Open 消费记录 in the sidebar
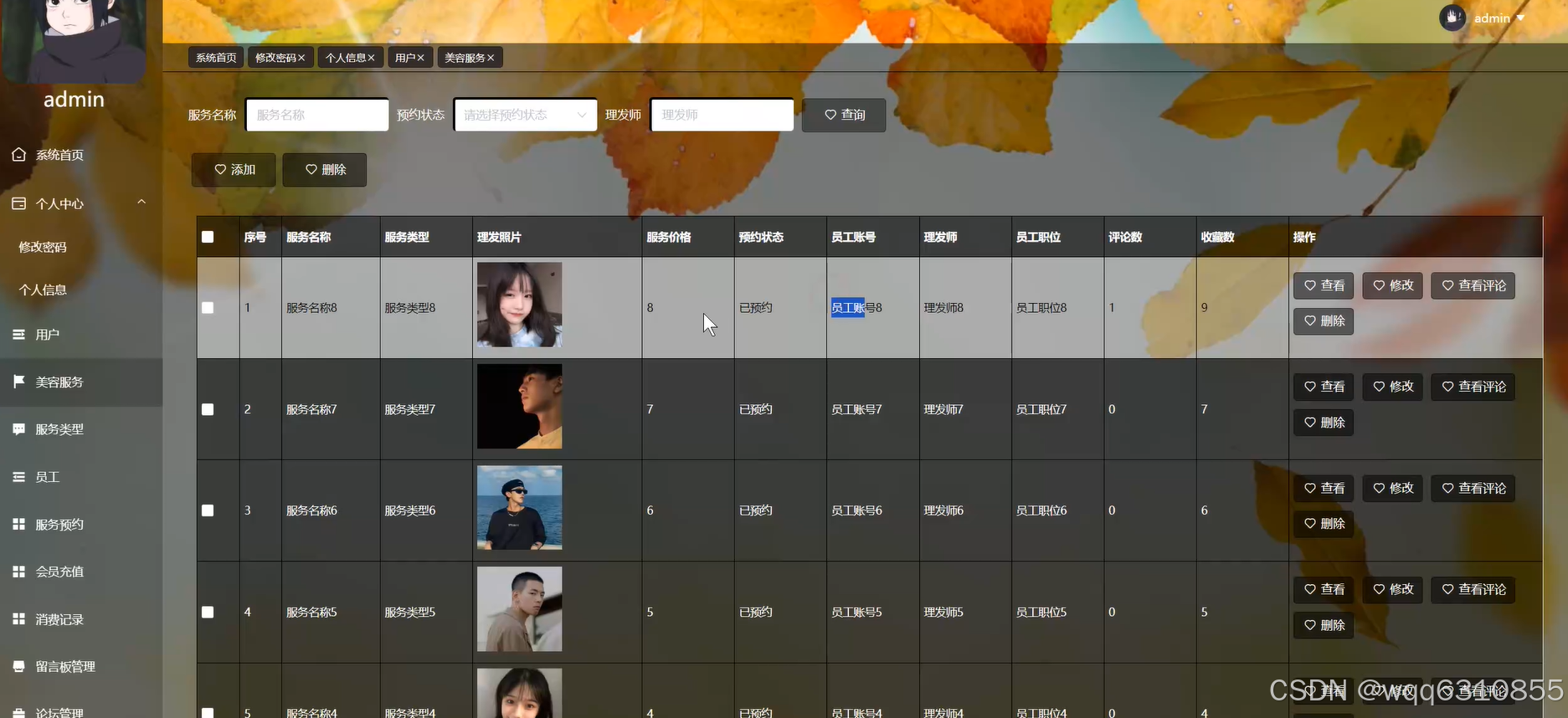The image size is (1568, 718). click(x=59, y=619)
